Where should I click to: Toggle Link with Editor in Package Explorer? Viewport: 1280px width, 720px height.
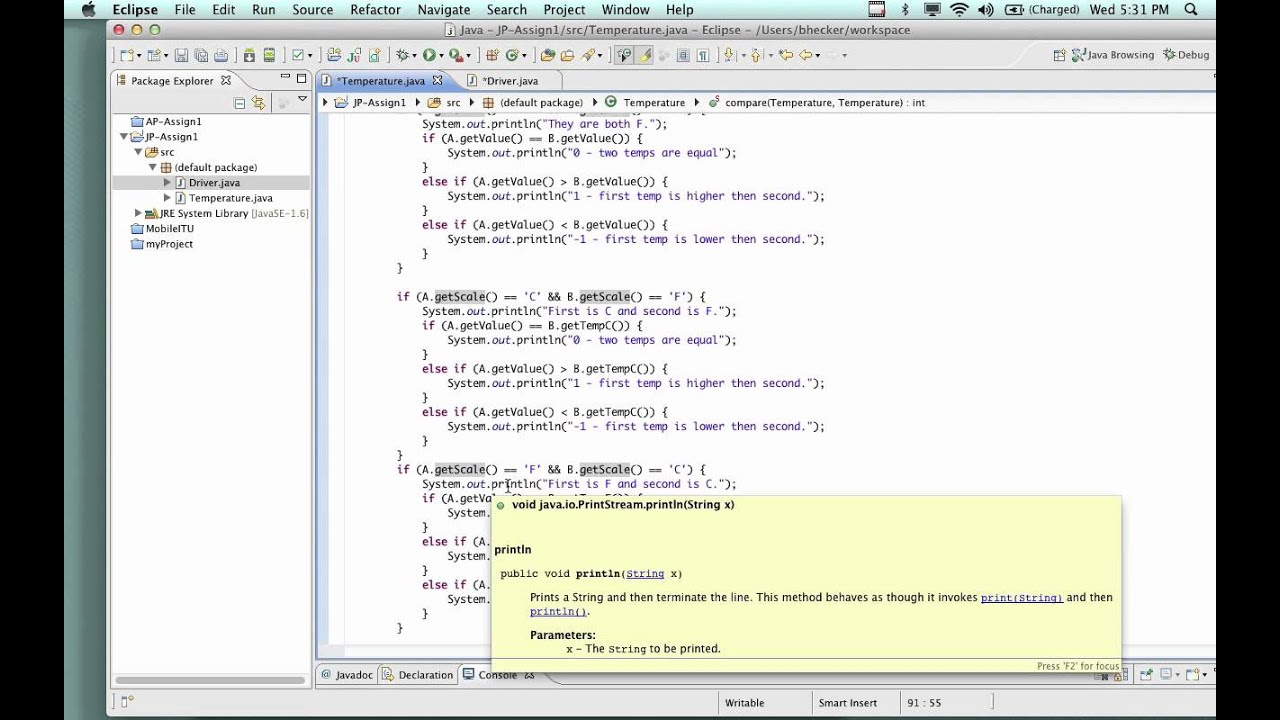click(x=259, y=102)
